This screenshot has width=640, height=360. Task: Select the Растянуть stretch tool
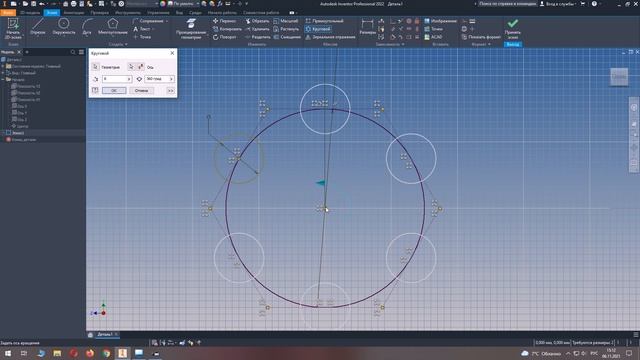tap(286, 29)
